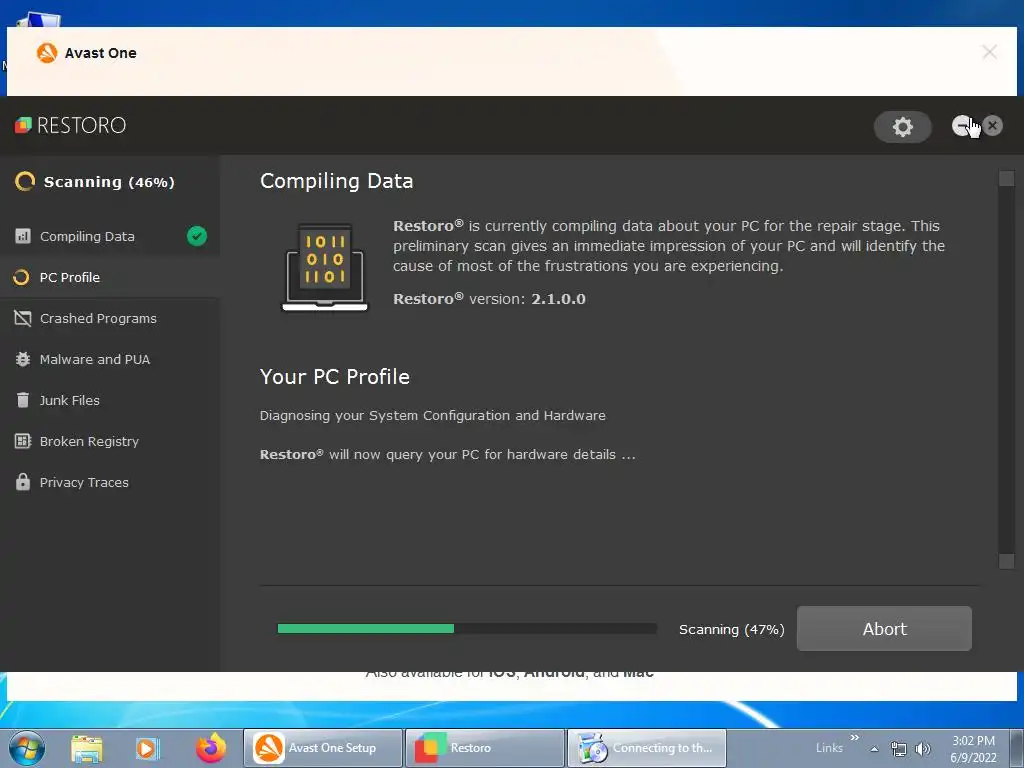Image resolution: width=1024 pixels, height=768 pixels.
Task: Switch to 'Connecting to th...' taskbar button
Action: (x=647, y=748)
